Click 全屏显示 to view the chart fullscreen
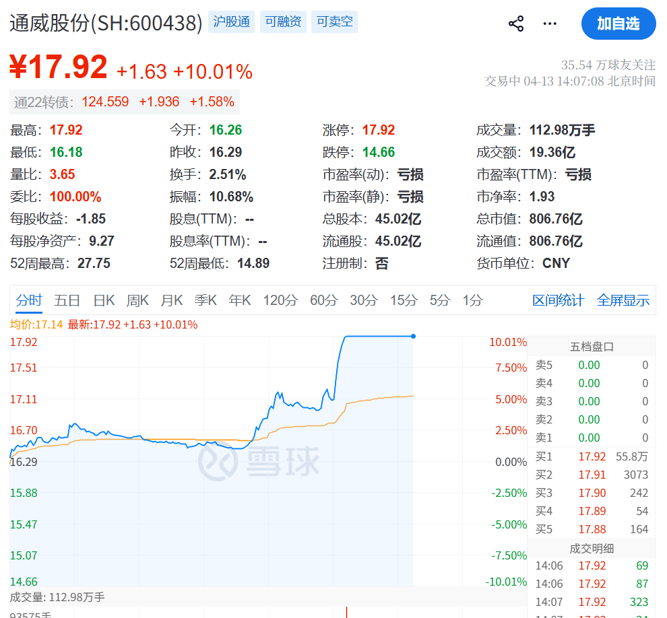Screen dimensions: 667x618 click(623, 300)
